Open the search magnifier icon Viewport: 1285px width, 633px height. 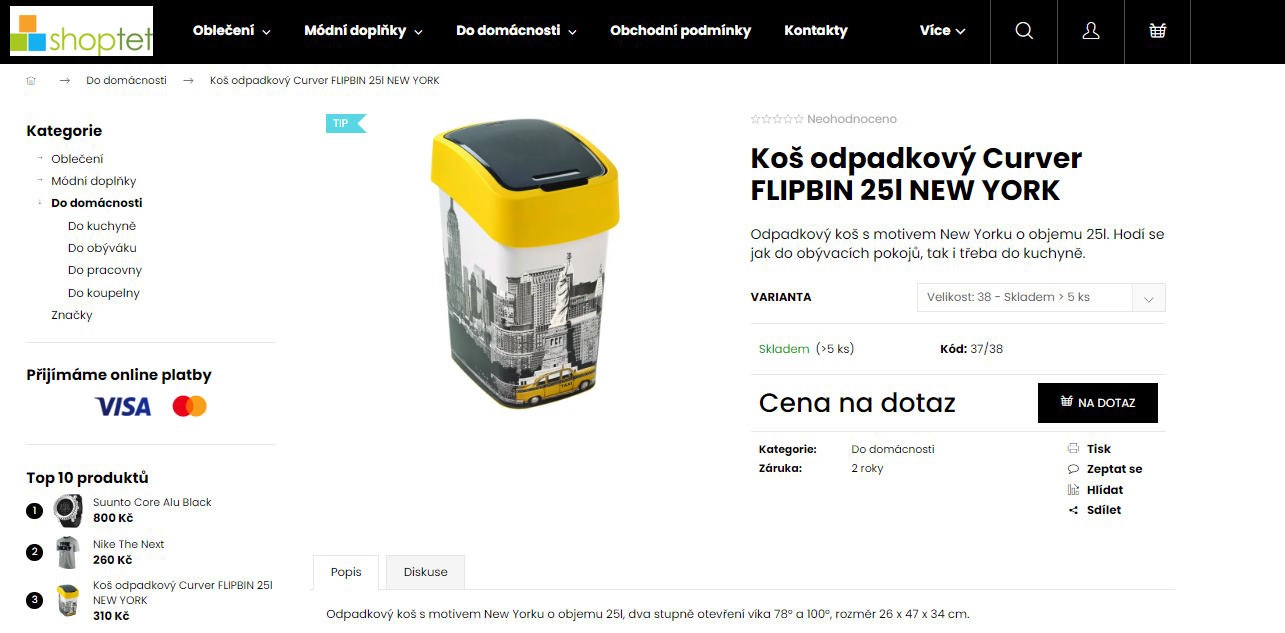(1023, 31)
